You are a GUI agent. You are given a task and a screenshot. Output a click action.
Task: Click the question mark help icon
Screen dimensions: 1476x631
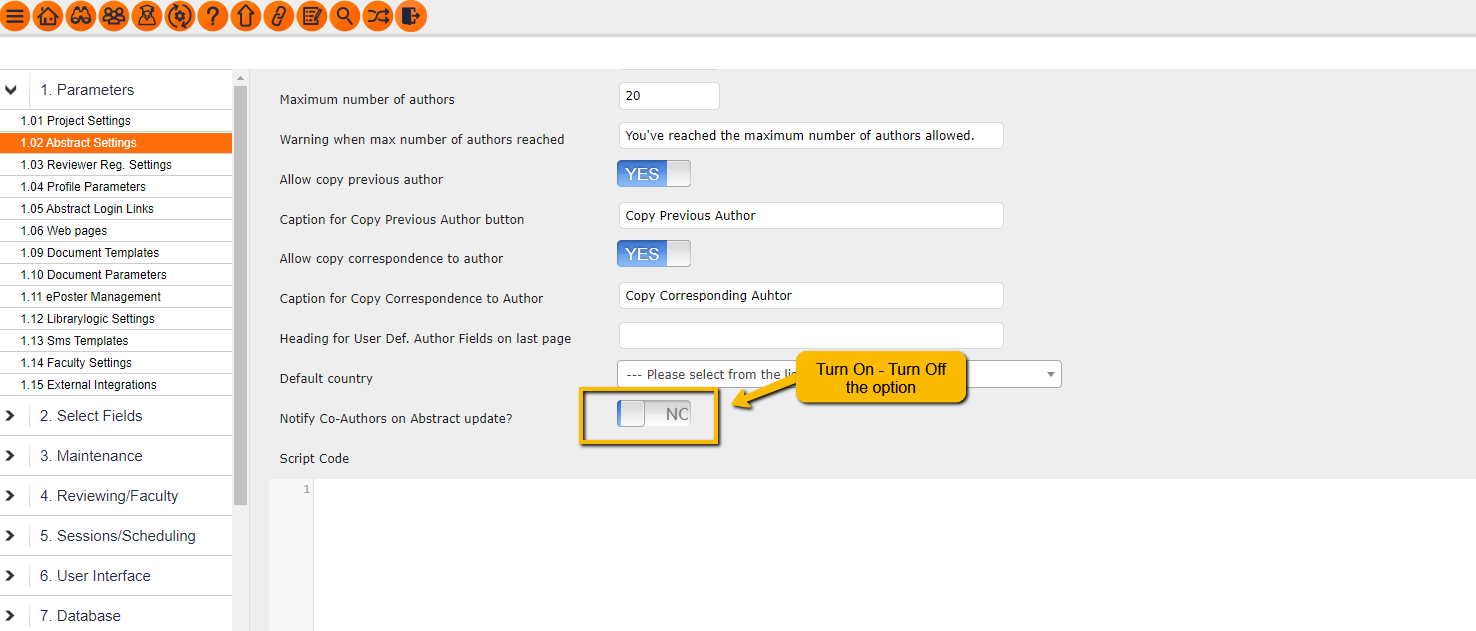tap(212, 16)
